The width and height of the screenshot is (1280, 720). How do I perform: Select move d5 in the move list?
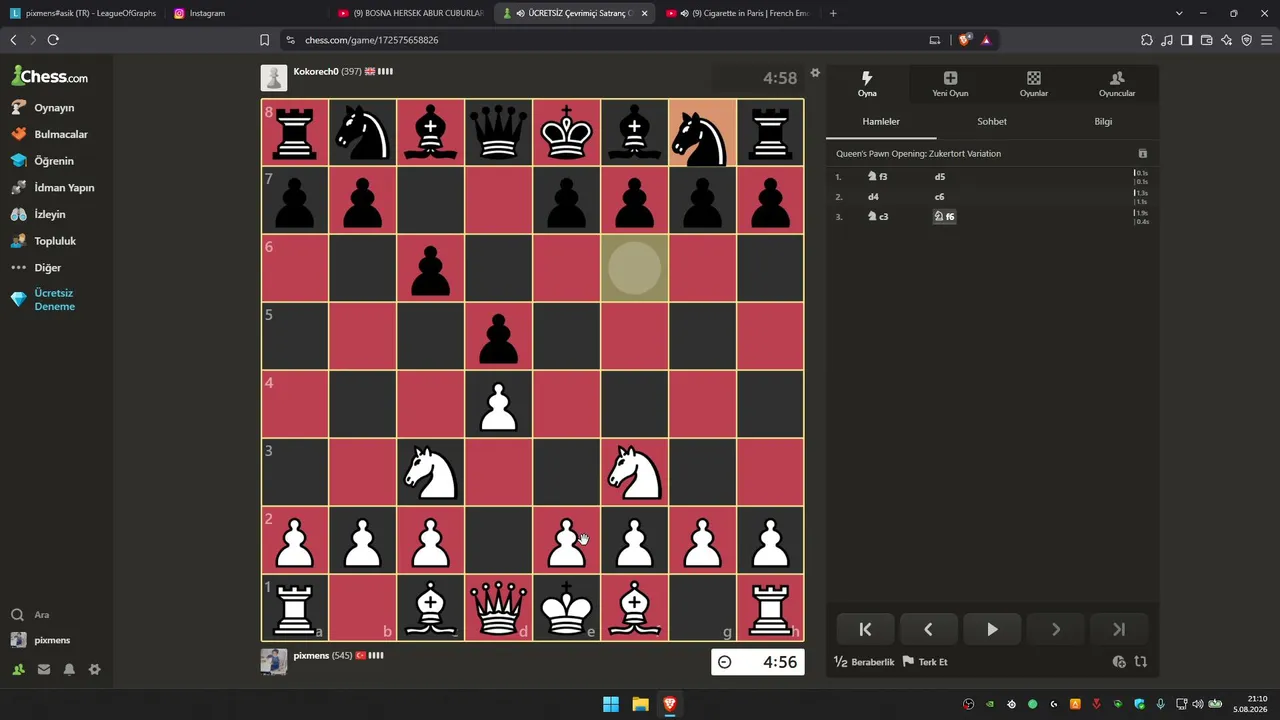pyautogui.click(x=940, y=177)
